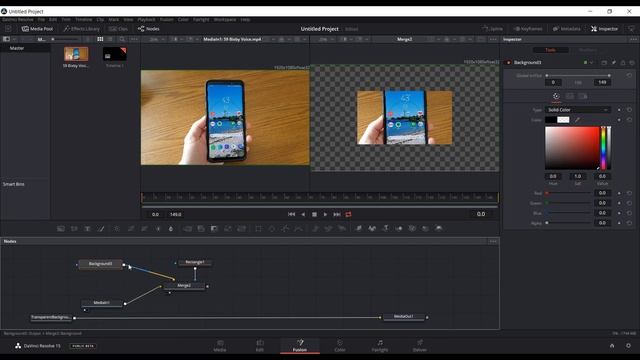Open the File menu
Image resolution: width=640 pixels, height=360 pixels.
[x=41, y=20]
